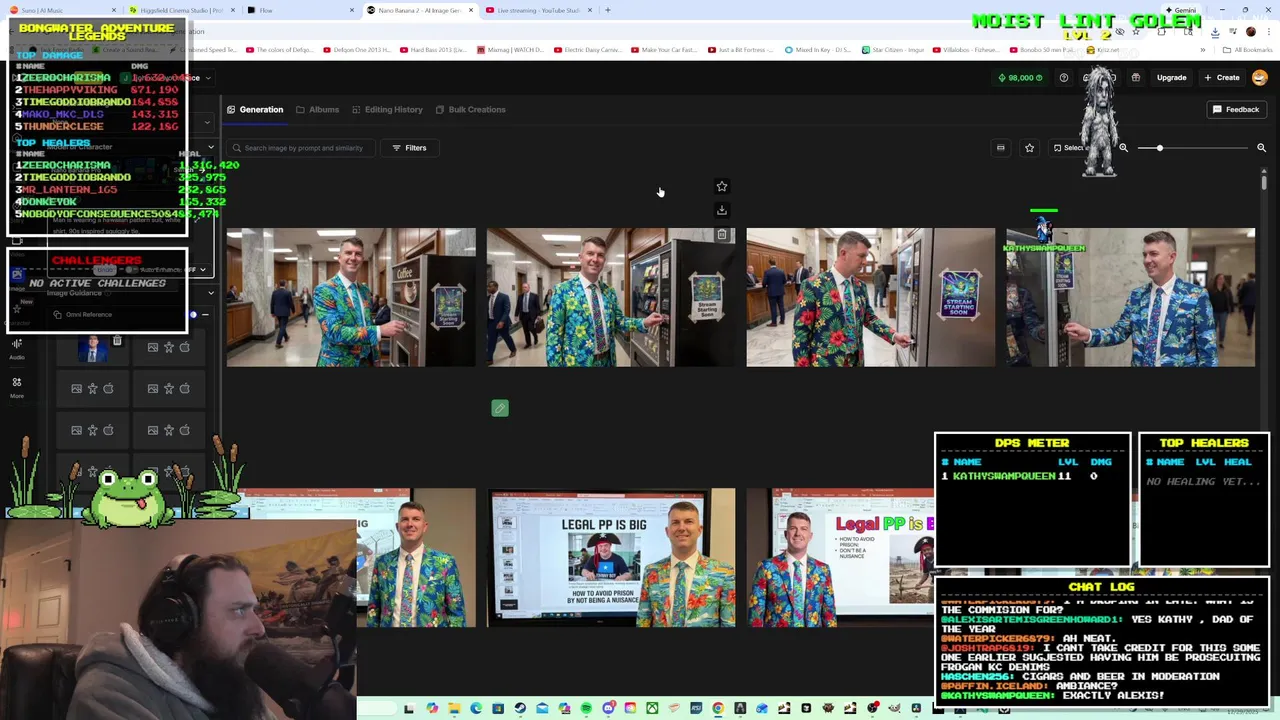1280x720 pixels.
Task: Open the Audio section in the sidebar
Action: (17, 348)
